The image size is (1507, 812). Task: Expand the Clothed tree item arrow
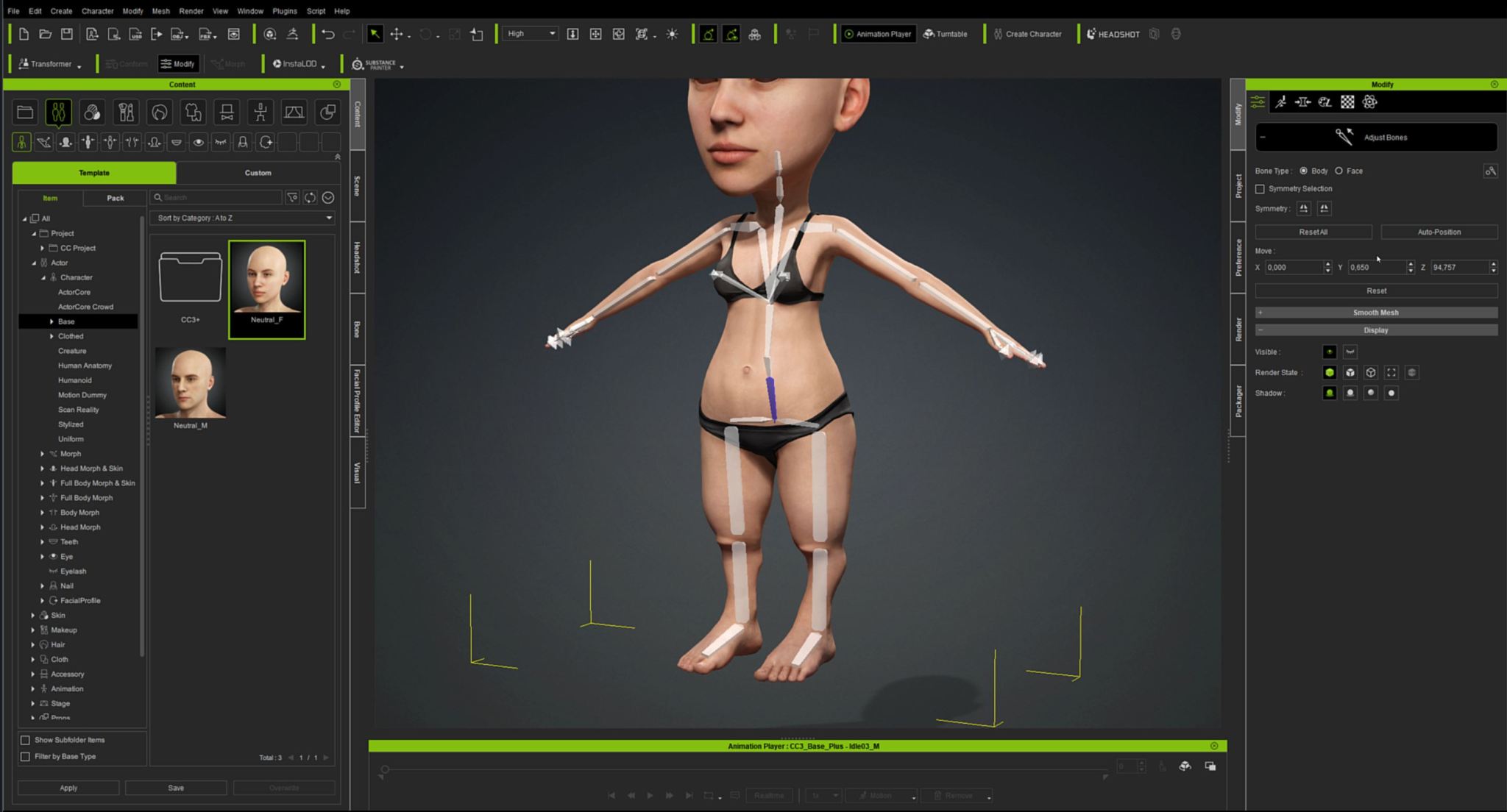pyautogui.click(x=52, y=337)
